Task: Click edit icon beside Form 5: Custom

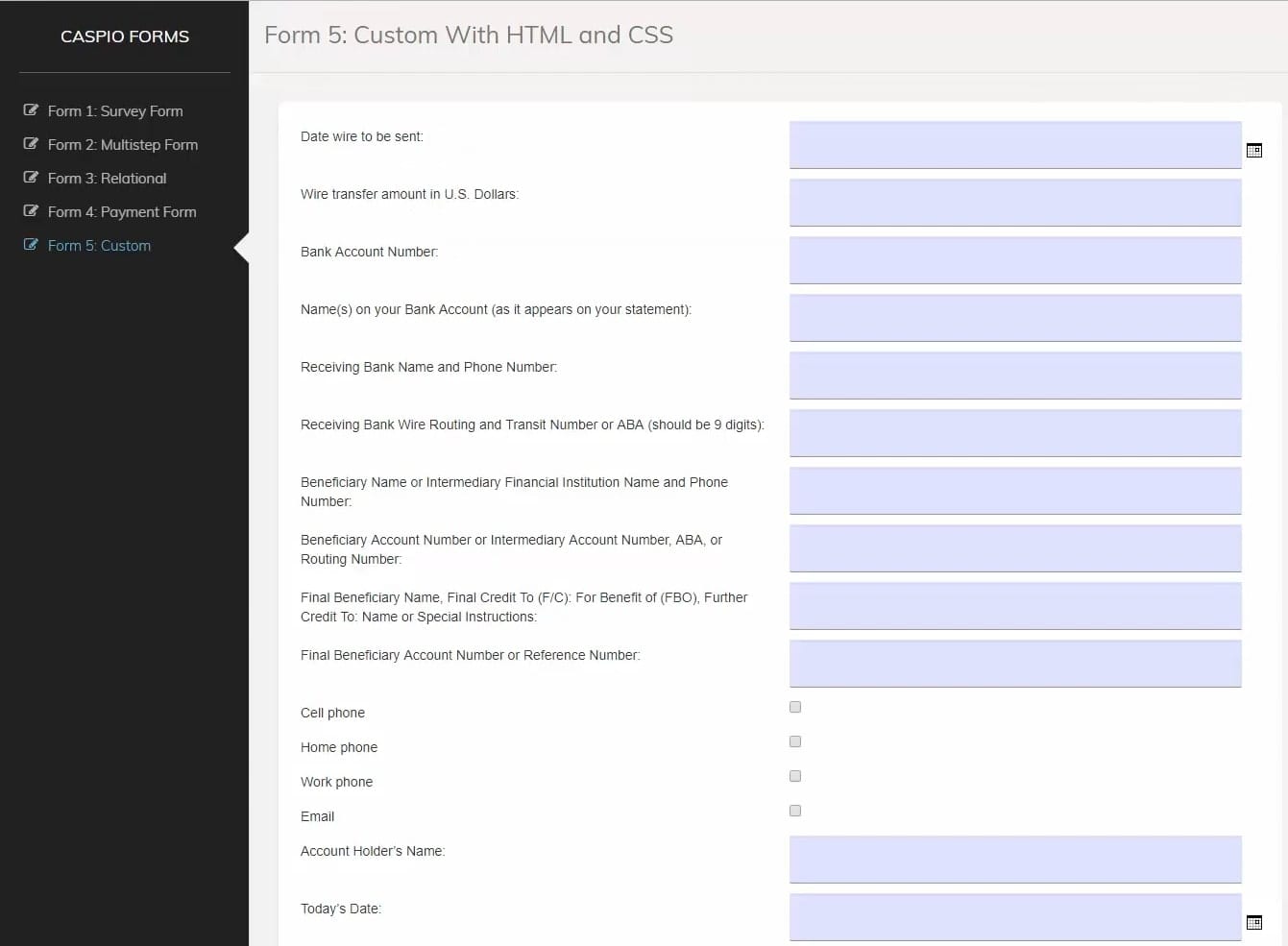Action: pos(31,245)
